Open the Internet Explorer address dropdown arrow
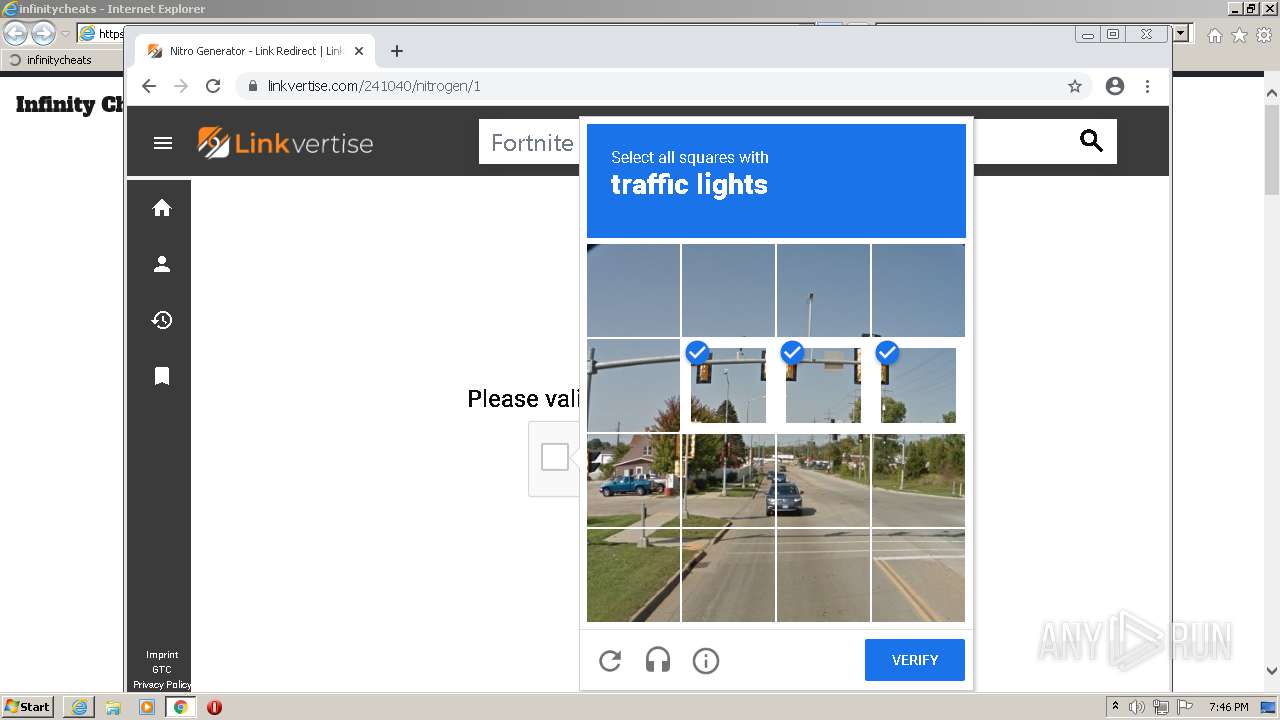 click(x=1181, y=34)
